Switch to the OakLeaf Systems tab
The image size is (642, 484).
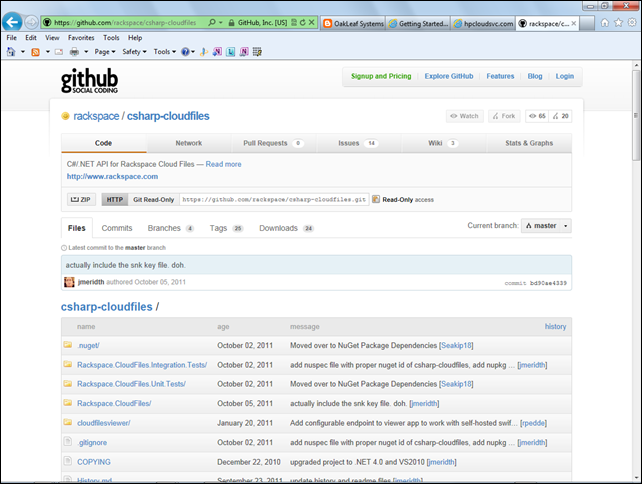pyautogui.click(x=353, y=23)
